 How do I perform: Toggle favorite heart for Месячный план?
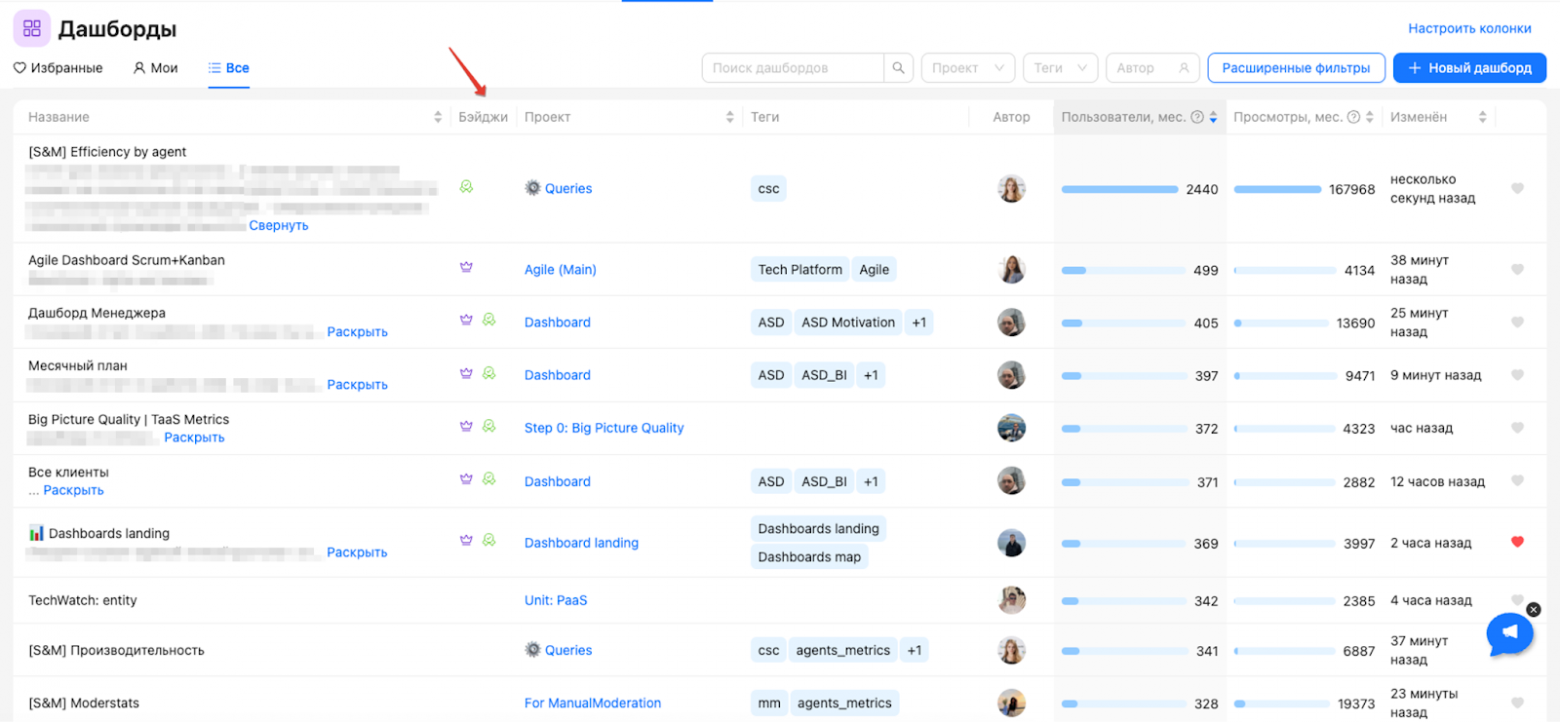click(1517, 375)
